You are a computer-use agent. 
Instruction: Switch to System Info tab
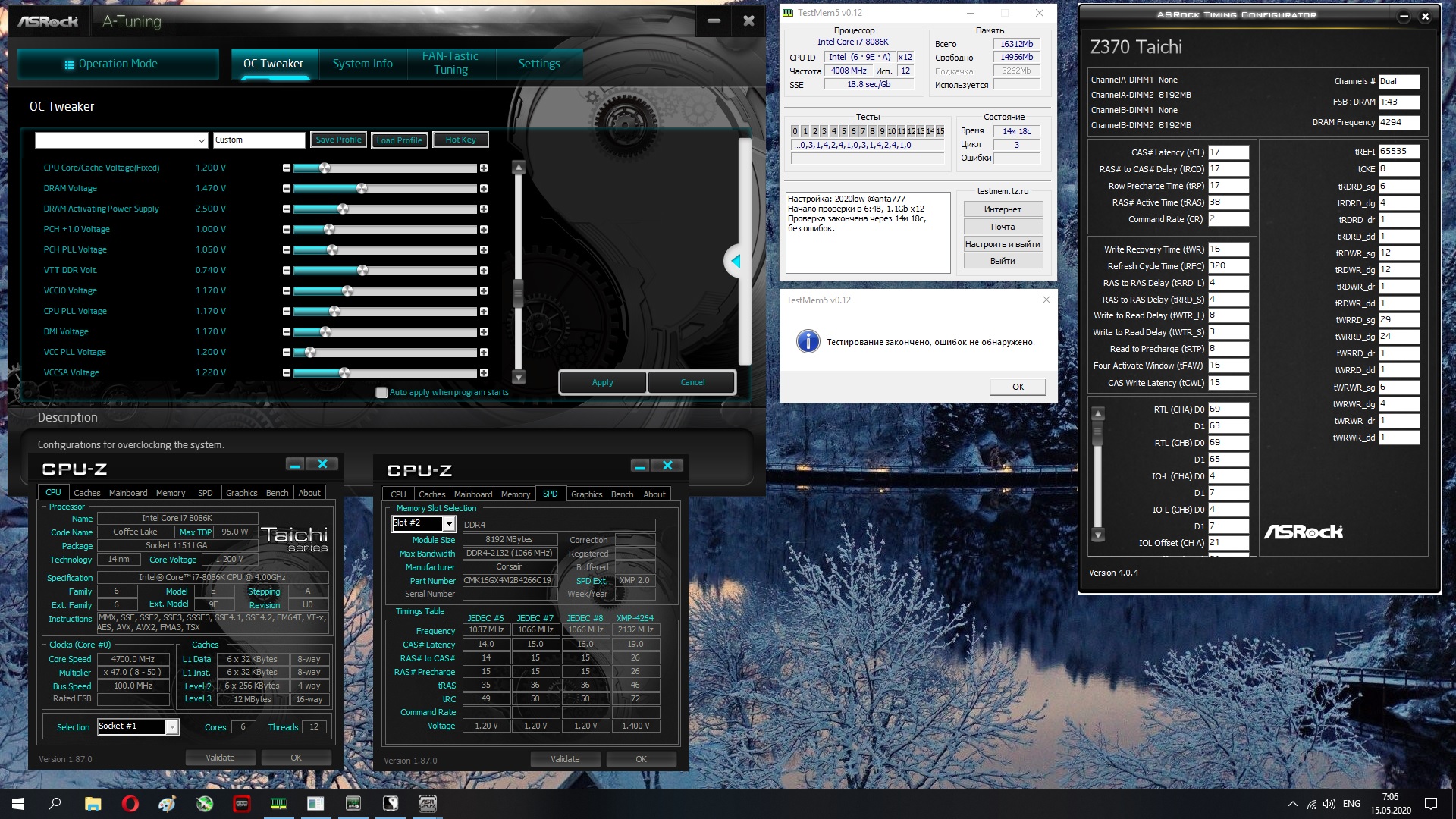click(362, 64)
